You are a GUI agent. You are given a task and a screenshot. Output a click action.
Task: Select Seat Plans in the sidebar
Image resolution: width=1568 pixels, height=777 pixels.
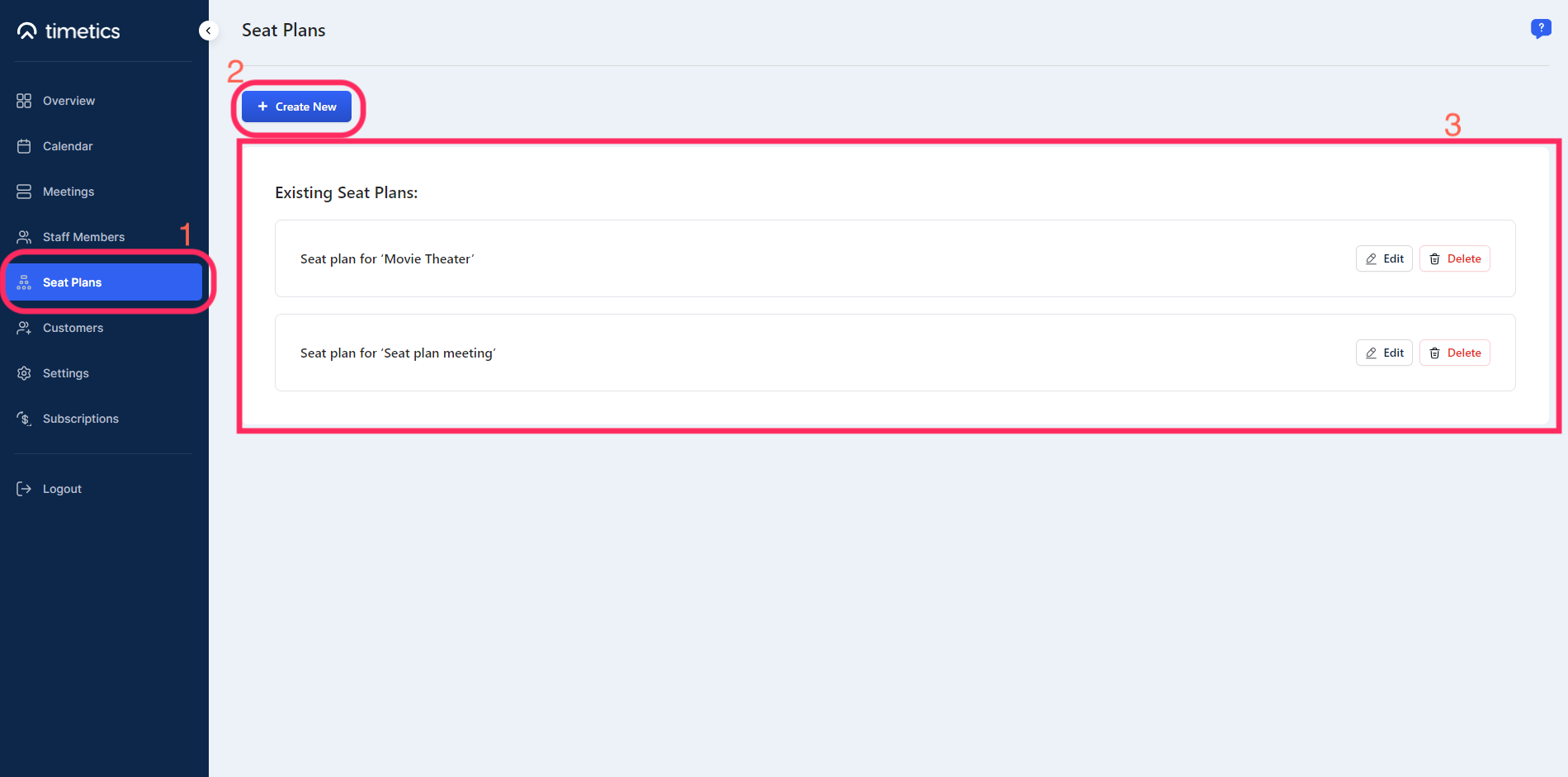(x=73, y=282)
